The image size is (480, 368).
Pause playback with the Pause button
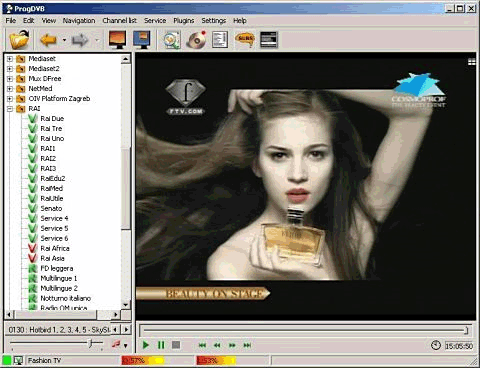(161, 345)
